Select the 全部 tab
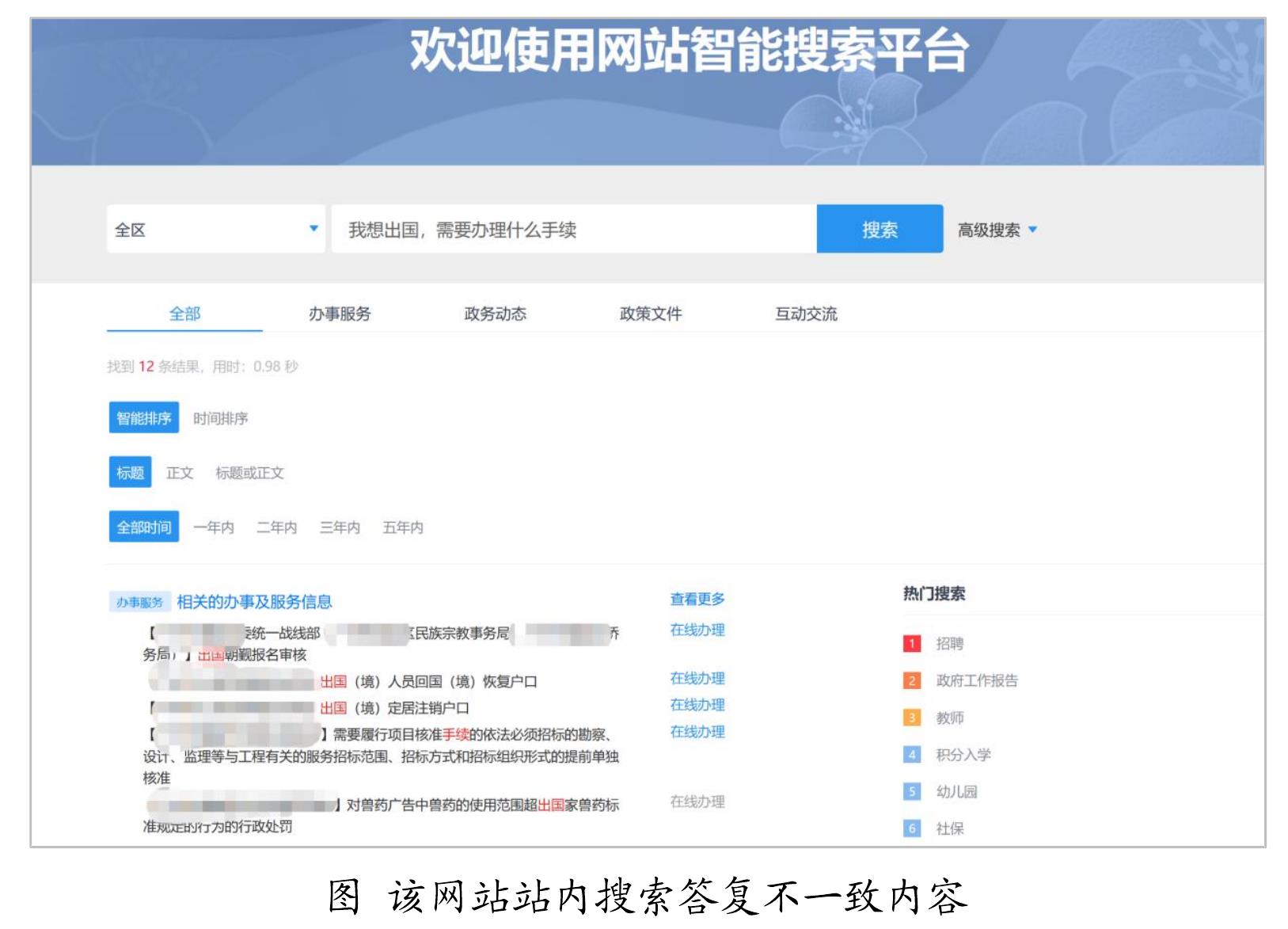Viewport: 1288px width, 929px height. coord(184,314)
